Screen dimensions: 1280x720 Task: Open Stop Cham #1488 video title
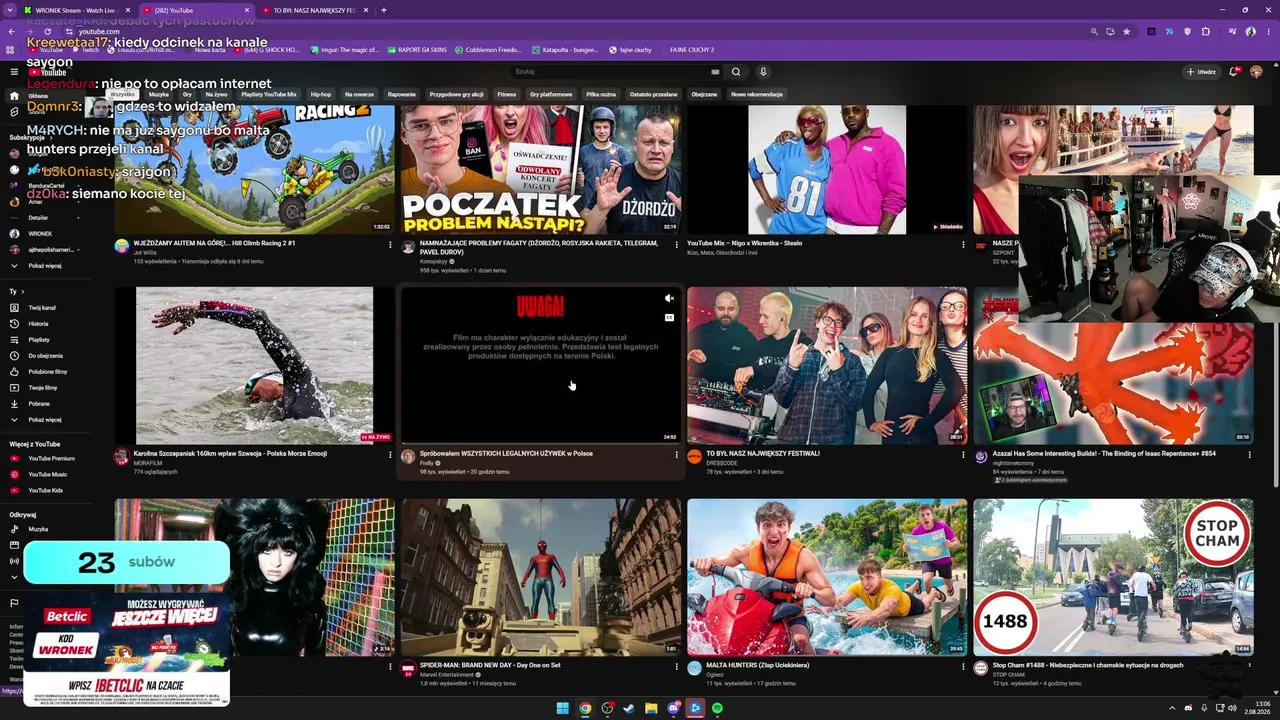click(1087, 665)
